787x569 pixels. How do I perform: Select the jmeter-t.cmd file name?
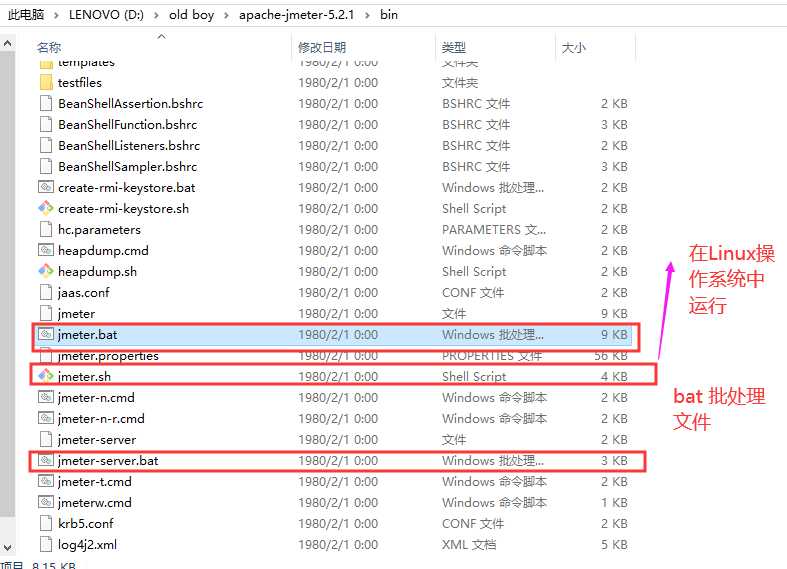94,481
